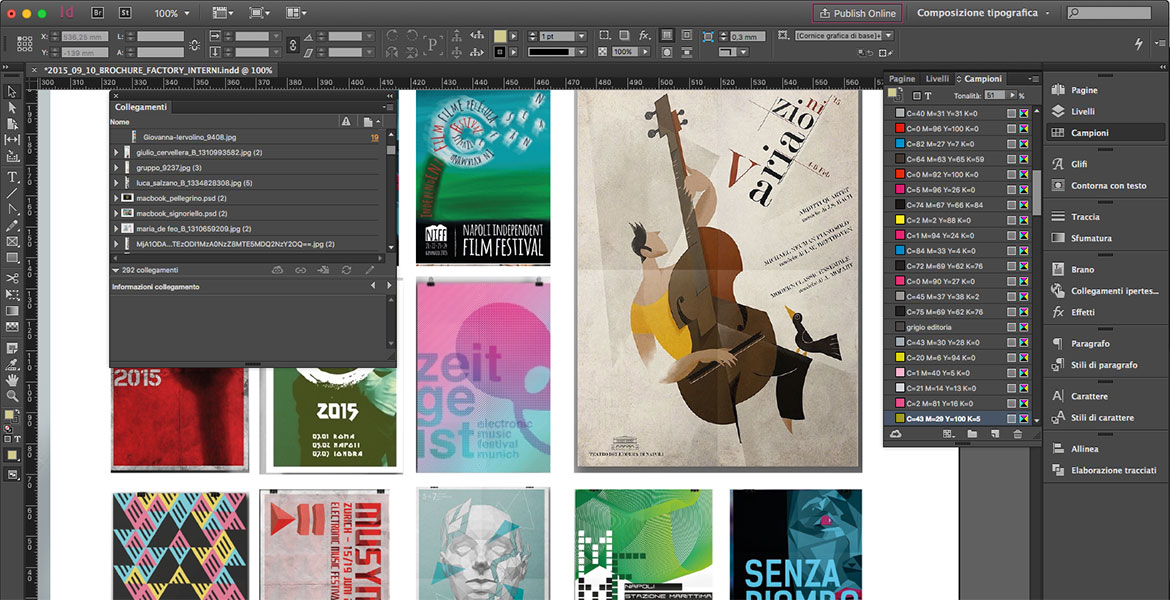Select the Zoom magnifier tool
Viewport: 1170px width, 600px height.
point(12,396)
